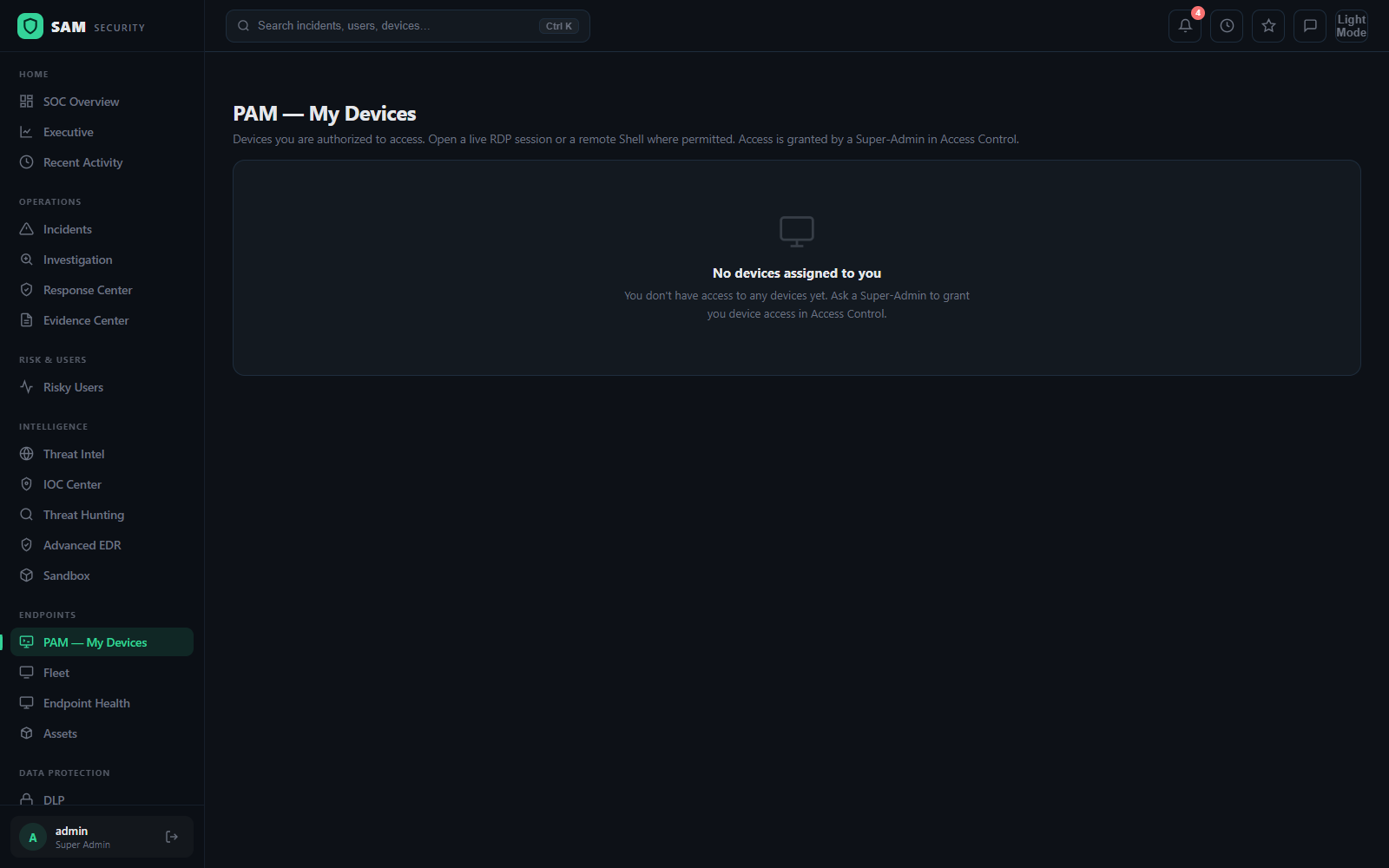Go to Response Center
This screenshot has width=1389, height=868.
tap(102, 290)
